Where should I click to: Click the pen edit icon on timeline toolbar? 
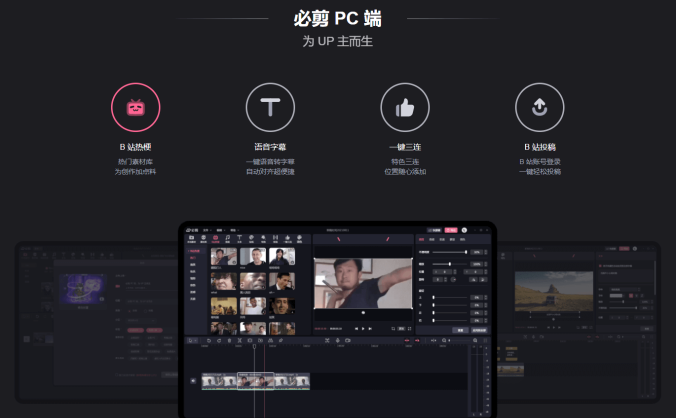pyautogui.click(x=281, y=340)
